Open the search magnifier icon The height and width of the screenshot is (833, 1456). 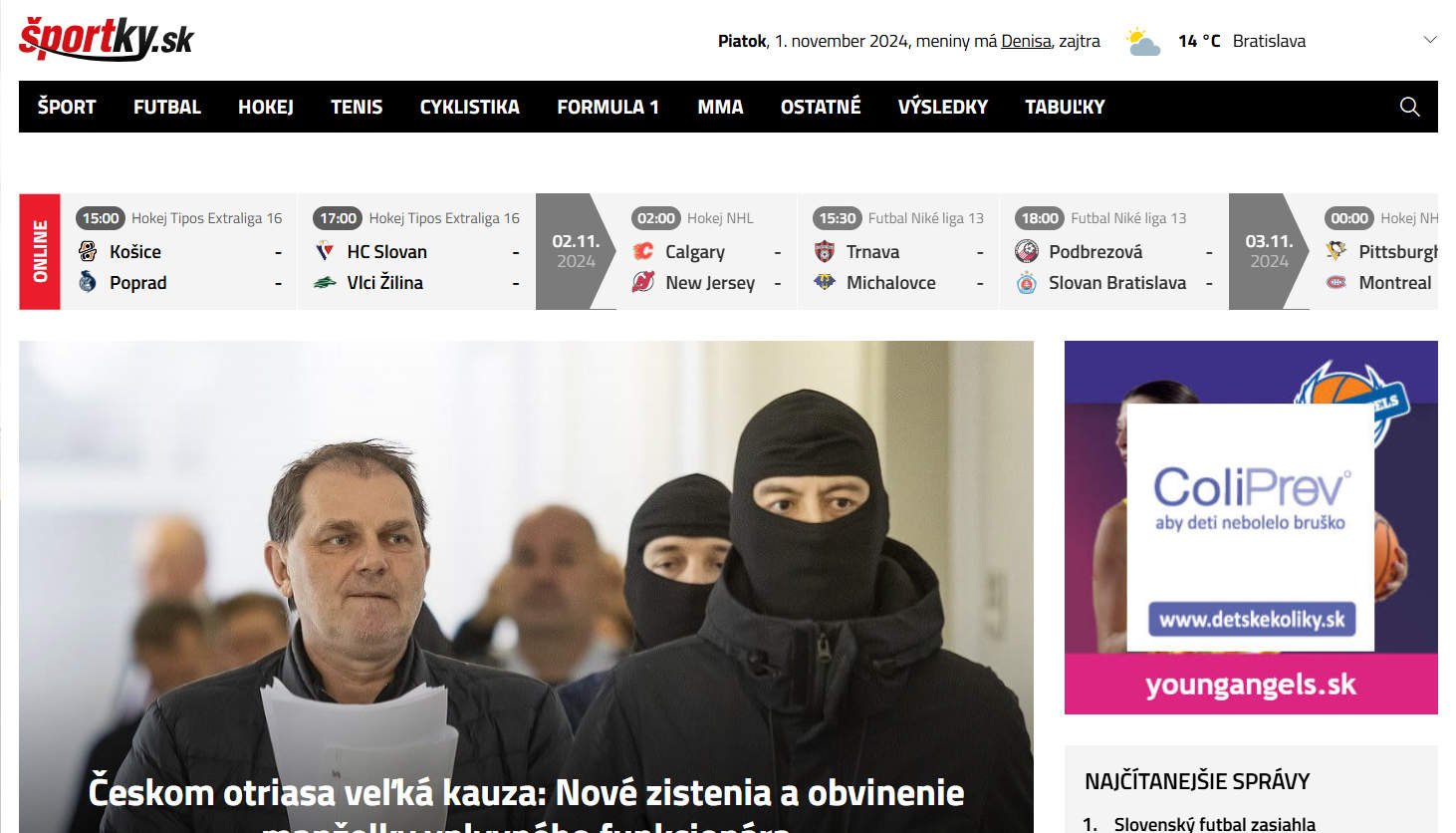[1409, 107]
